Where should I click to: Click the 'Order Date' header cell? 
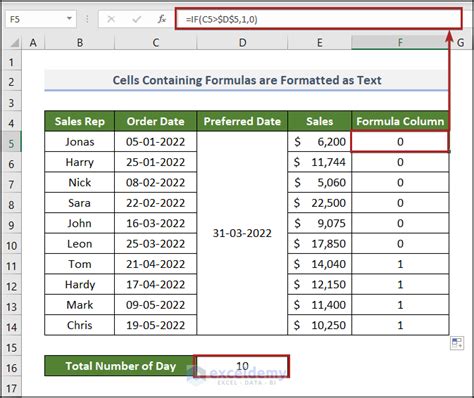[156, 121]
